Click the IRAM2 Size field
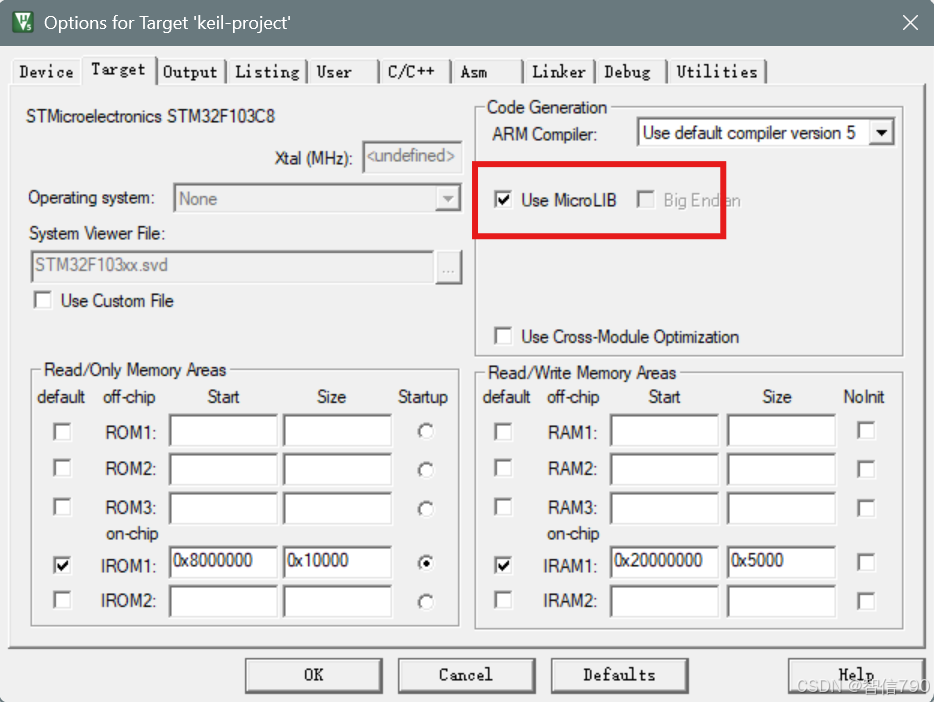Image resolution: width=934 pixels, height=702 pixels. pos(782,601)
